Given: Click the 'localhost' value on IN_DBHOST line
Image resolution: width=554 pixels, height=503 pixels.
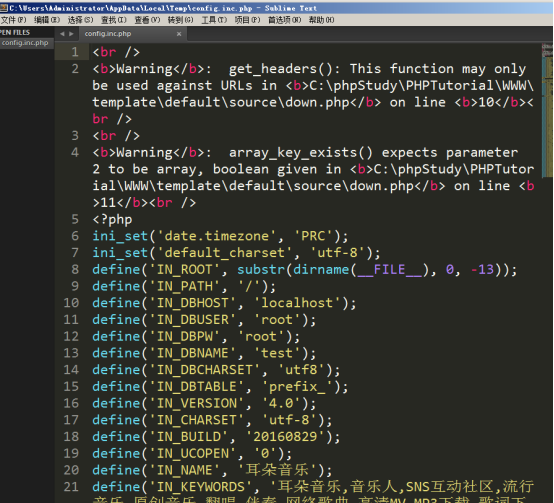Looking at the screenshot, I should click(x=297, y=303).
